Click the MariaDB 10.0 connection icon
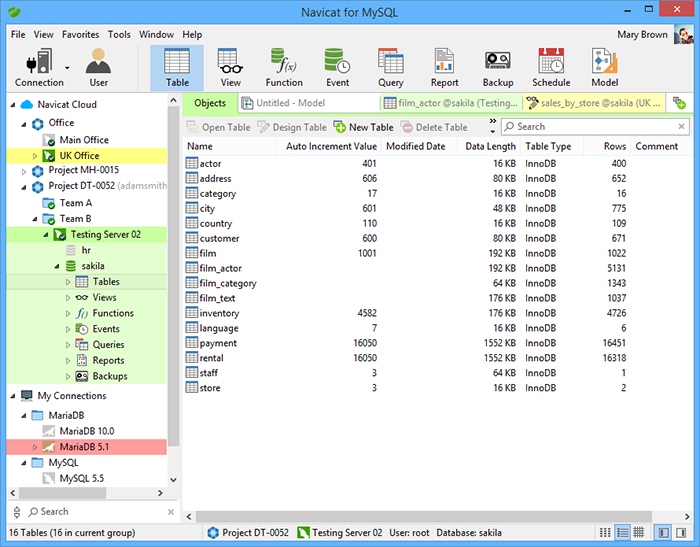 49,431
